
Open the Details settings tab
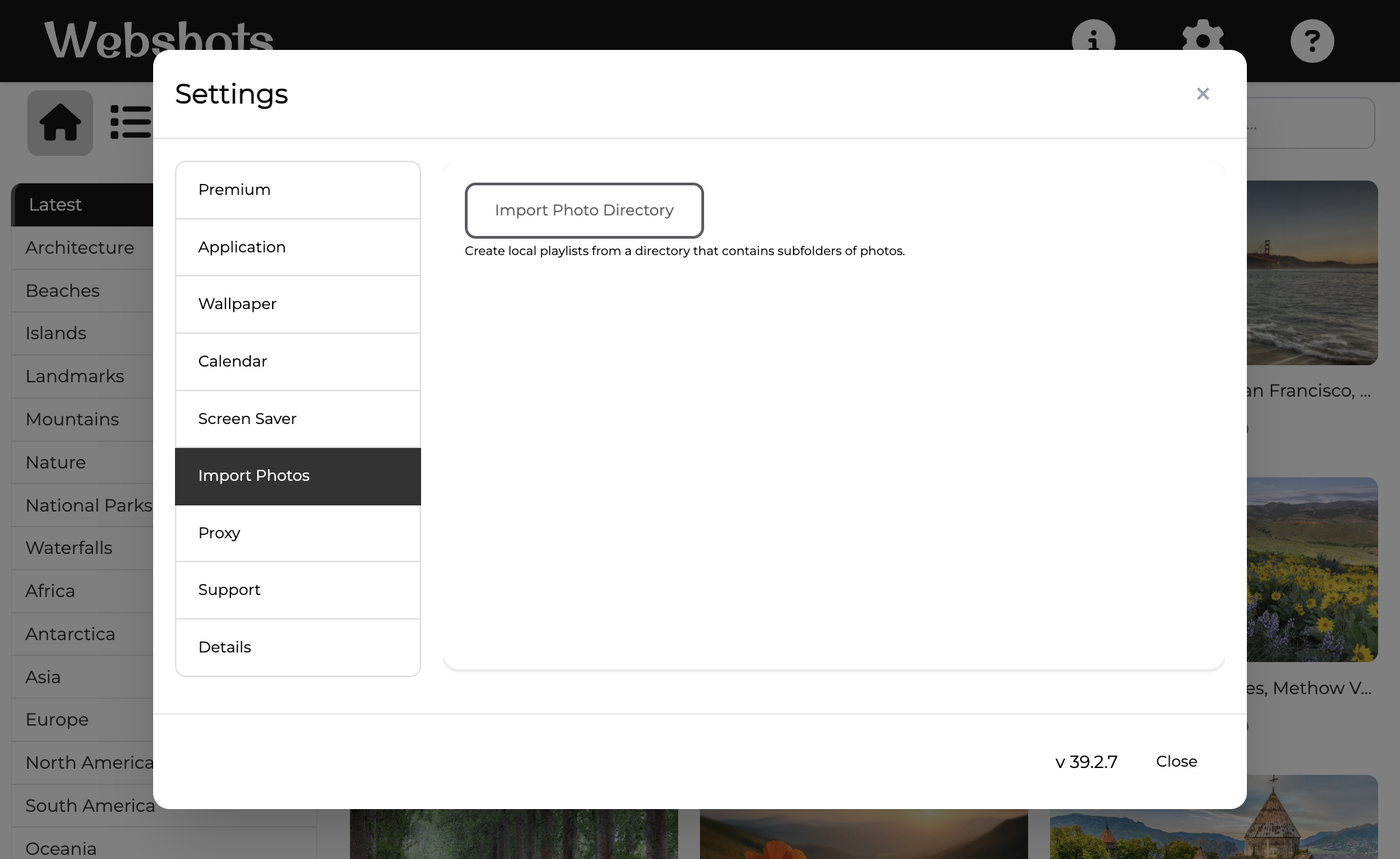pos(298,648)
